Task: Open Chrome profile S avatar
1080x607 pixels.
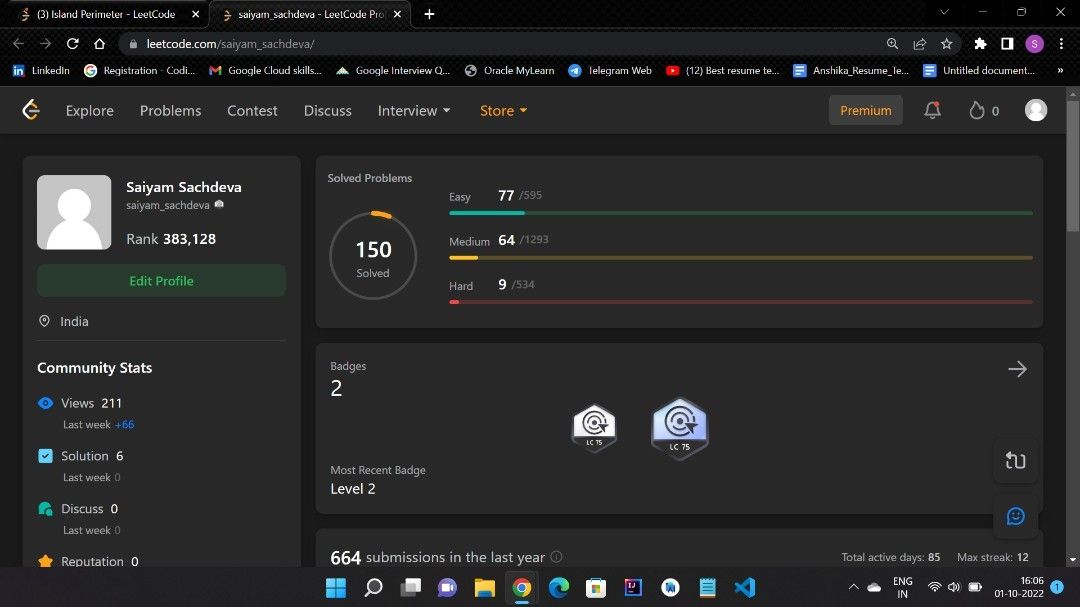Action: tap(1034, 43)
